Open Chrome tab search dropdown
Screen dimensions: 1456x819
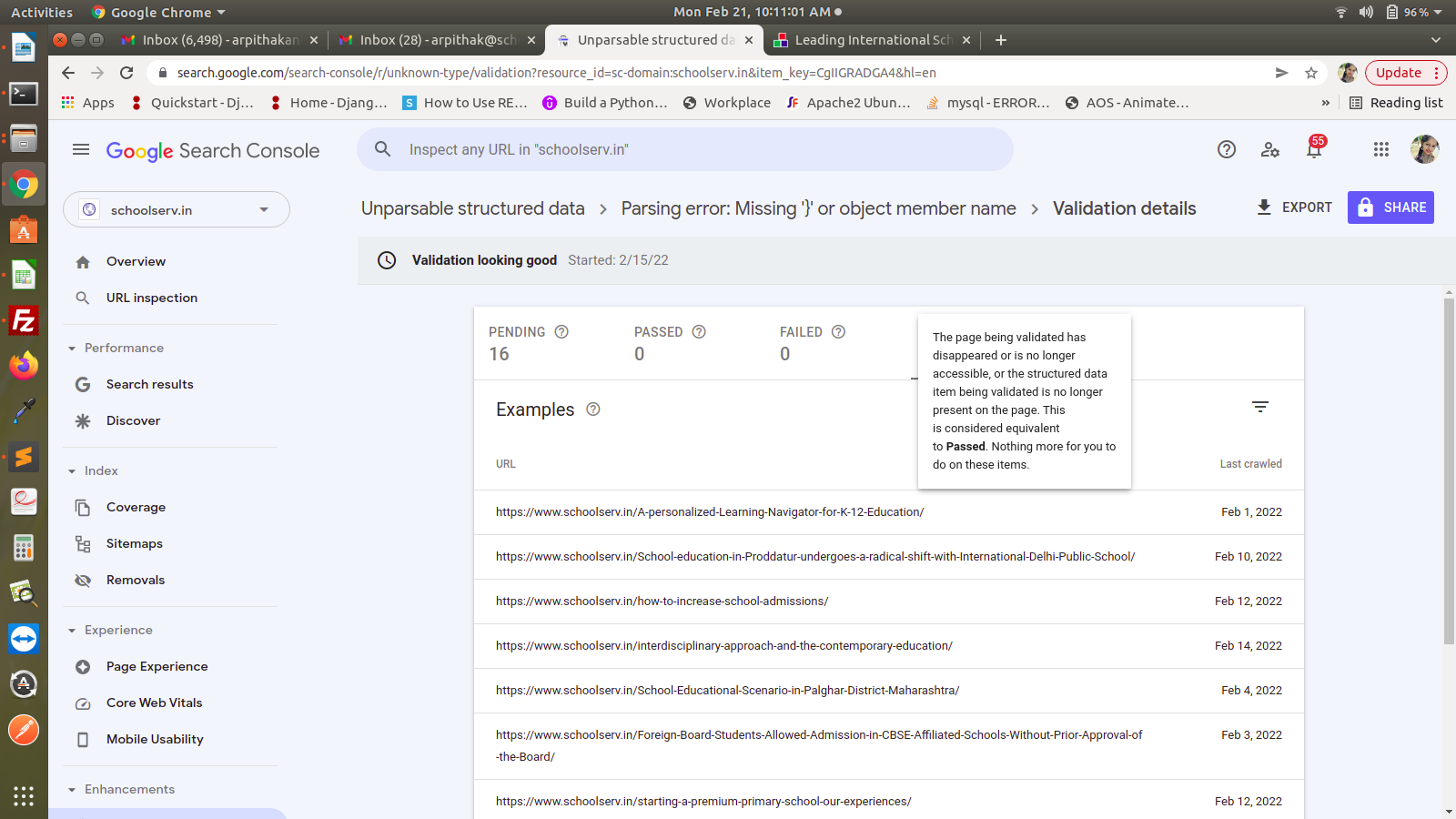click(1436, 40)
